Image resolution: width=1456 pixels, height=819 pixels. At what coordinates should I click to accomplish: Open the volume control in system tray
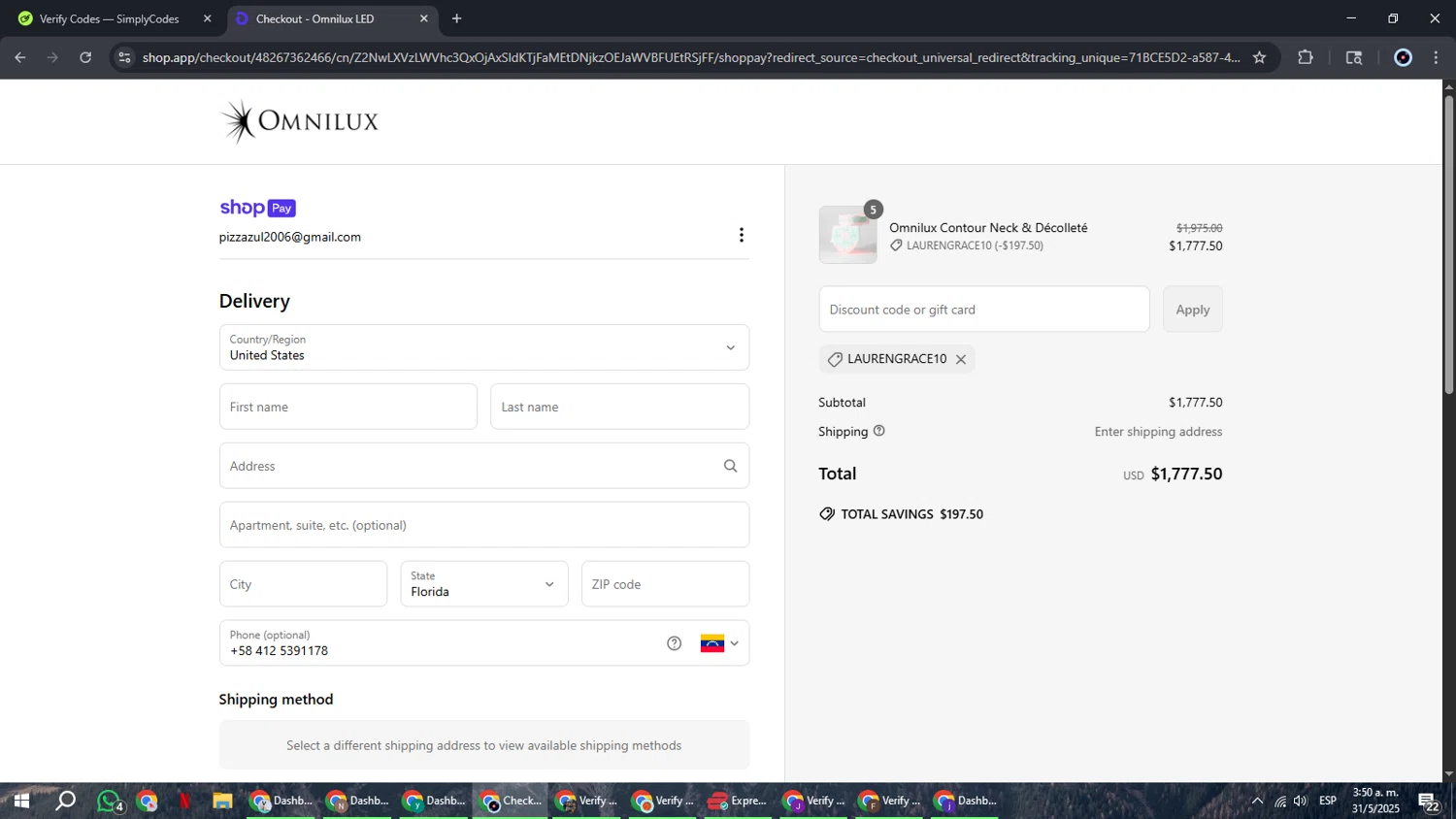click(x=1301, y=801)
